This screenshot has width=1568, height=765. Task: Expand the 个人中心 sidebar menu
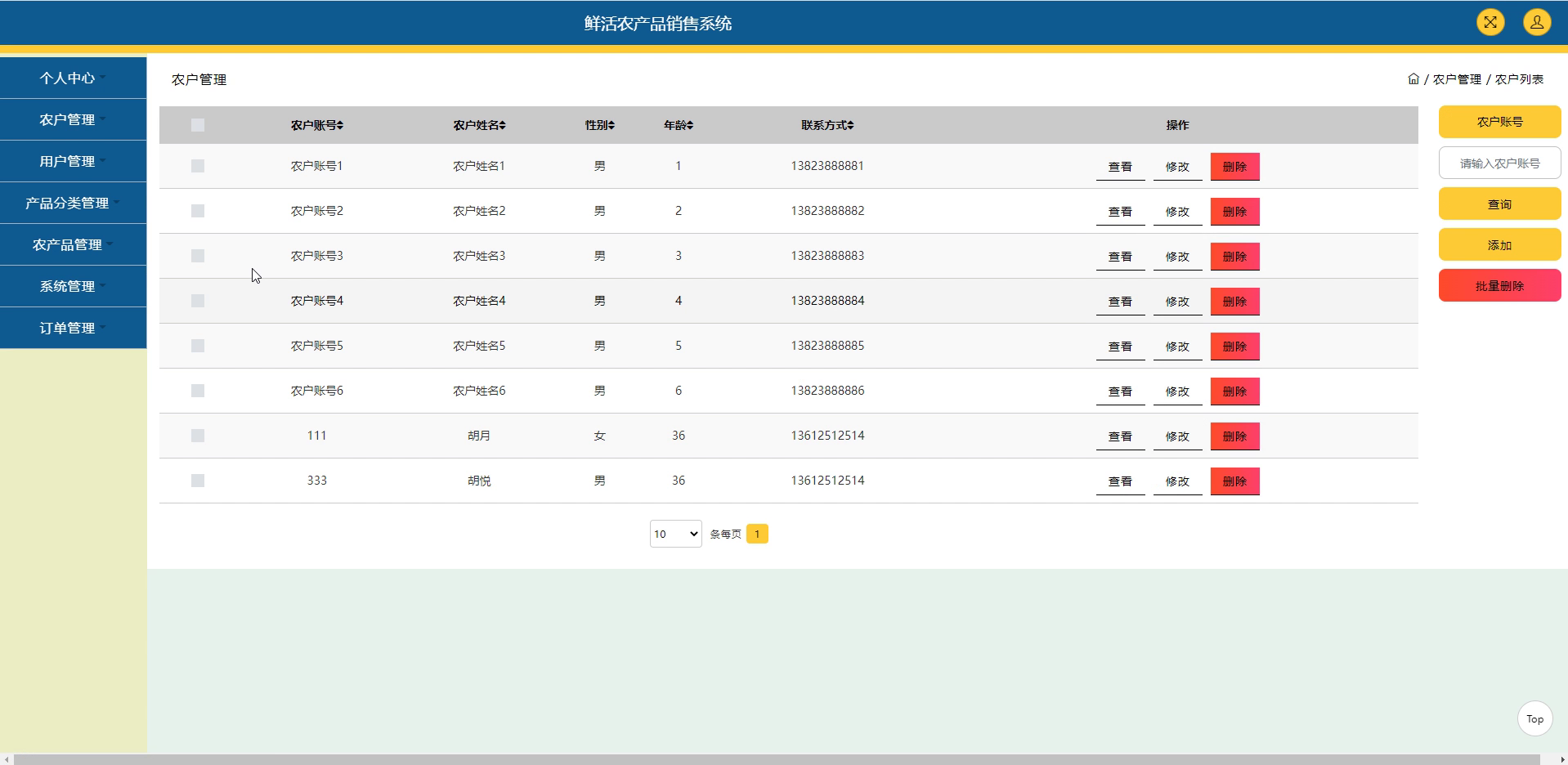(x=74, y=78)
